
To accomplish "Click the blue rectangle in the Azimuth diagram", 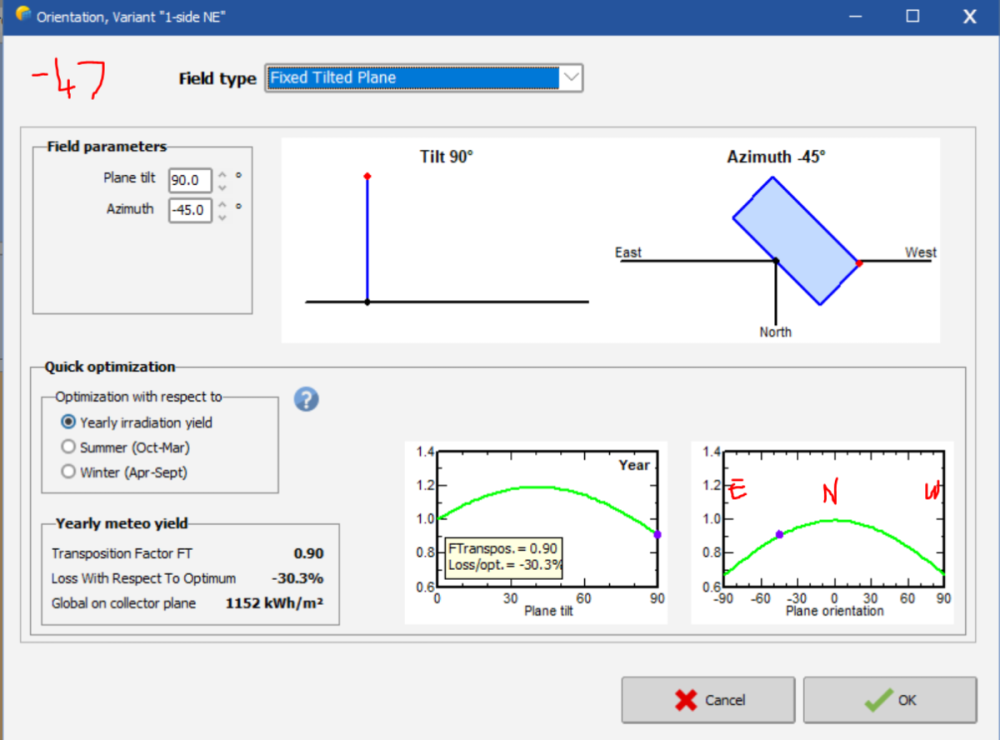I will point(796,241).
